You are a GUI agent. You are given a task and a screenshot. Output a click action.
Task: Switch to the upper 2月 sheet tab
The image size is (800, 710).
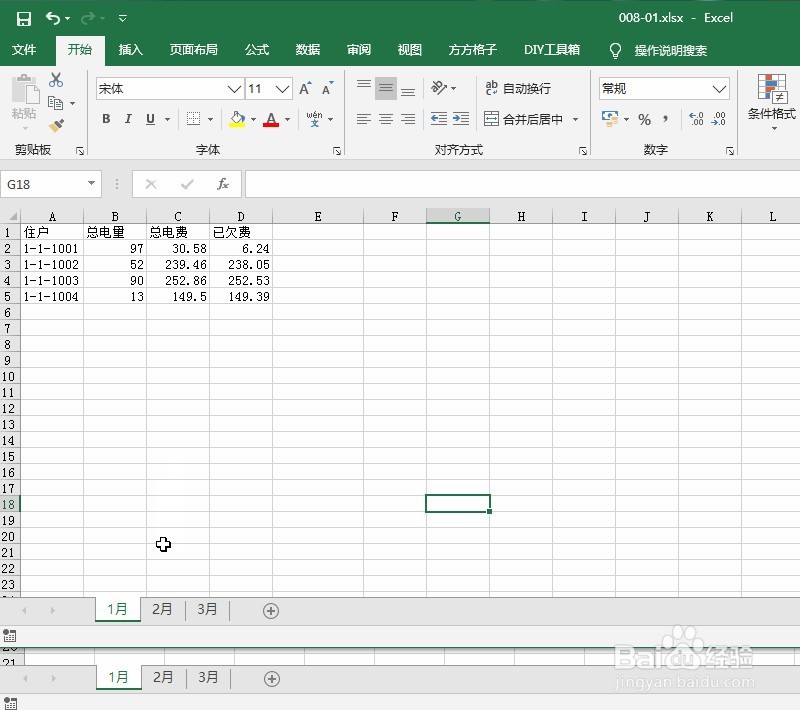(x=162, y=609)
